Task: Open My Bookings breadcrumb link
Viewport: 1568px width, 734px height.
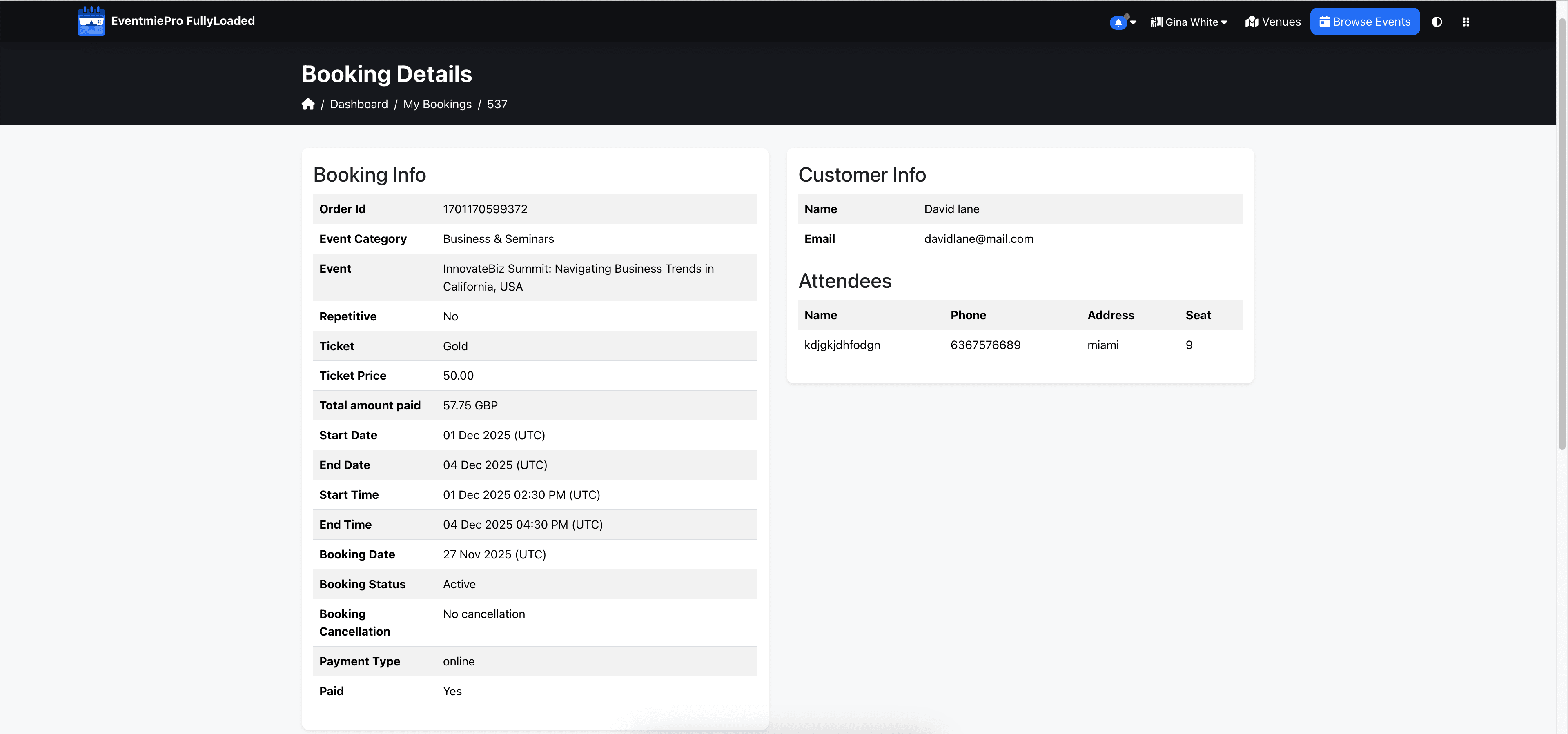Action: [437, 104]
